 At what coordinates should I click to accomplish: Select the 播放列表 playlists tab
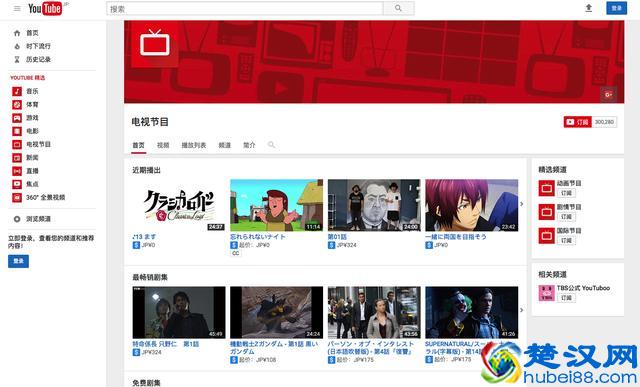[193, 145]
